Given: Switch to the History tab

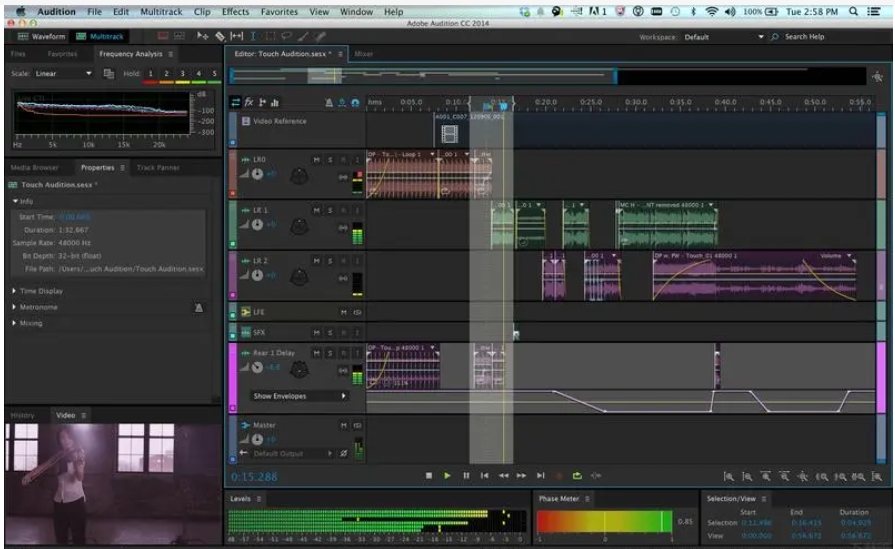Looking at the screenshot, I should [22, 415].
